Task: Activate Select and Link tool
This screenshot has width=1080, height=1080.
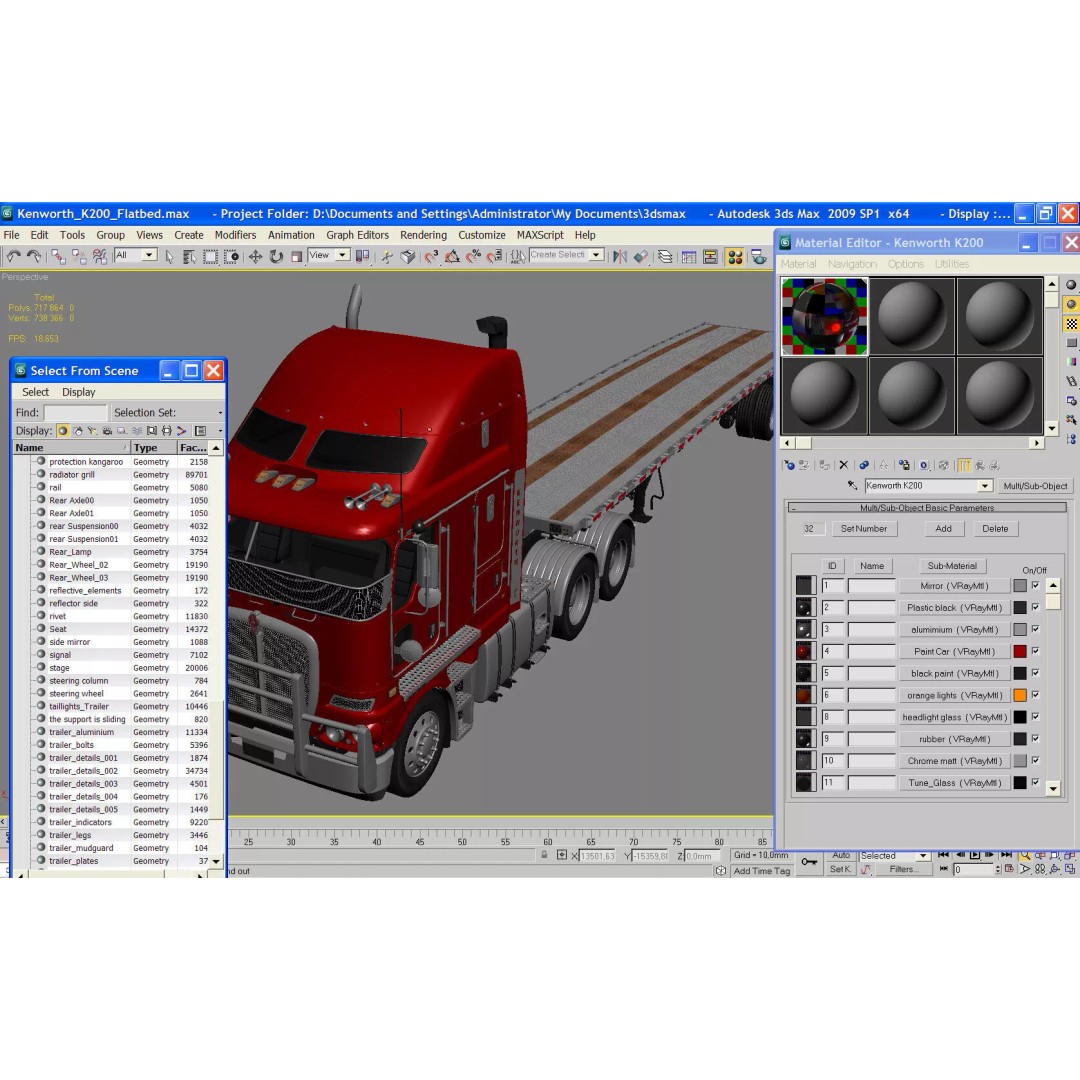Action: [59, 257]
